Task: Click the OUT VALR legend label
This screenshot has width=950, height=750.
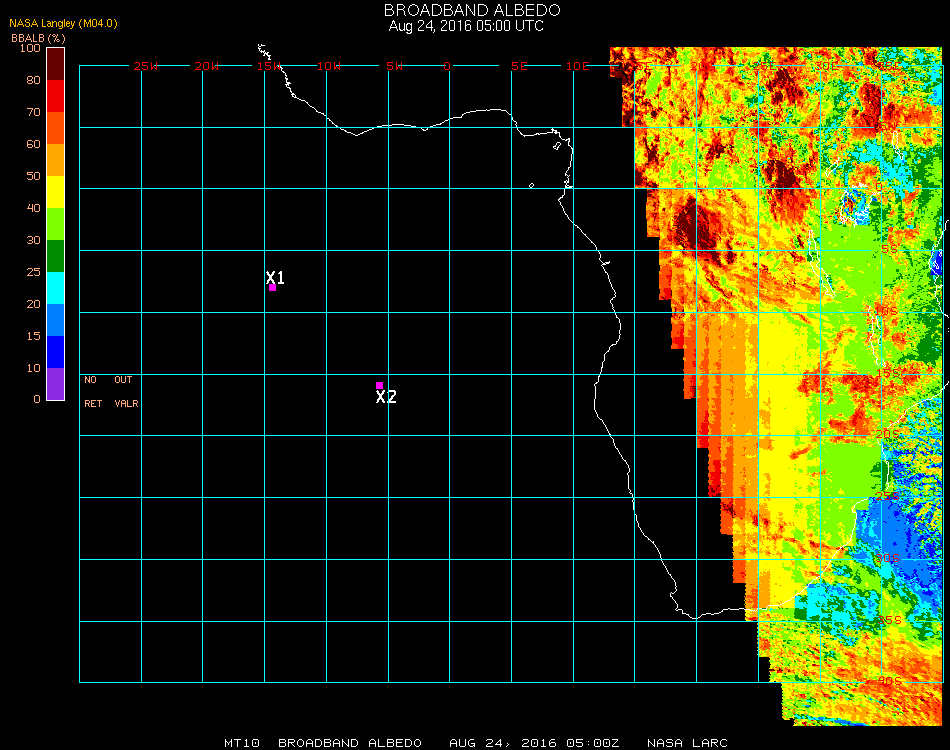Action: [125, 392]
